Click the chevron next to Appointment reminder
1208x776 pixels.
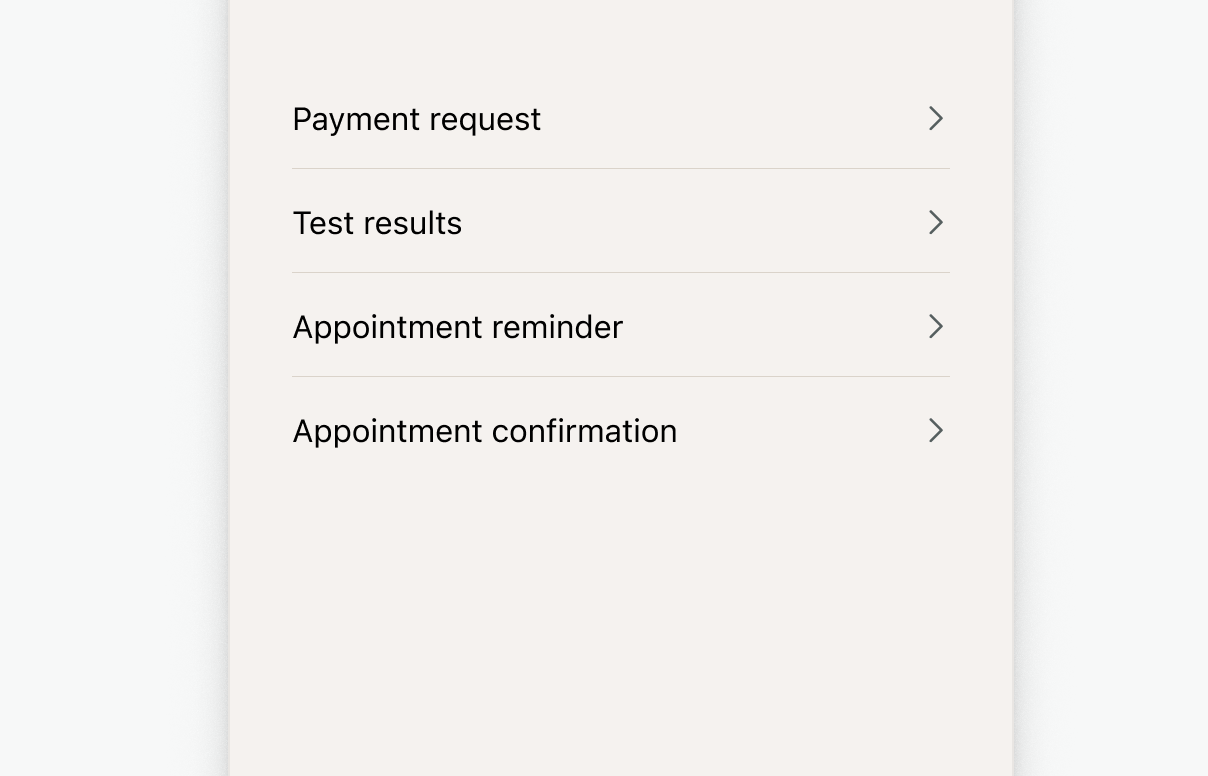click(936, 327)
